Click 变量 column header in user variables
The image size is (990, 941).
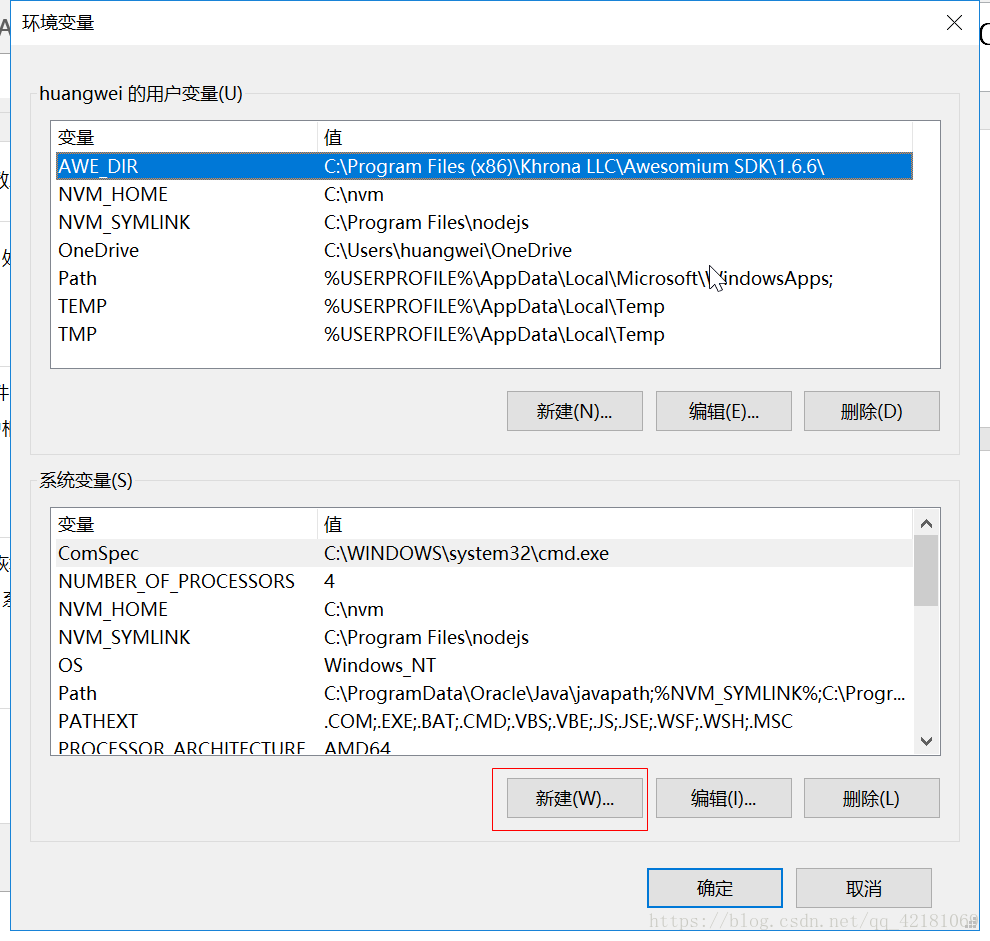point(186,137)
